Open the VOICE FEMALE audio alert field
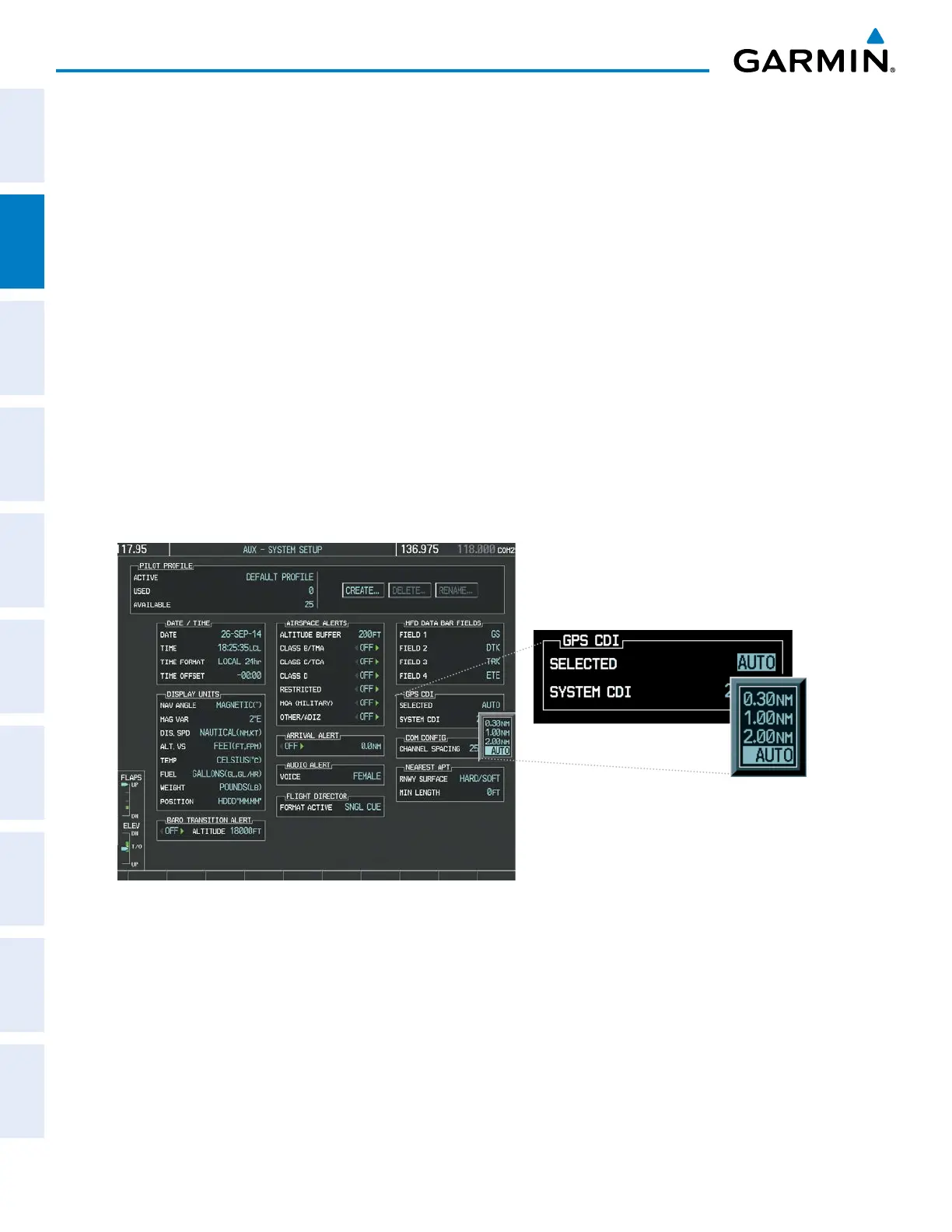The height and width of the screenshot is (1232, 952). [366, 777]
